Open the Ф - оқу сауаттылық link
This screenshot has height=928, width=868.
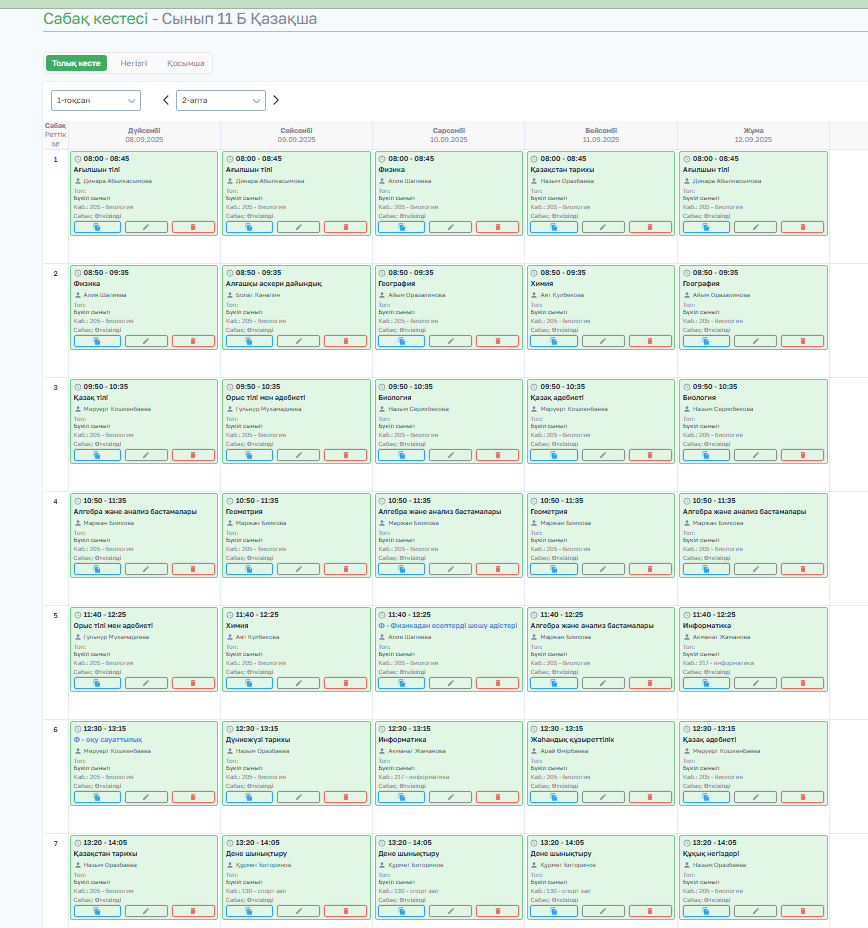pyautogui.click(x=108, y=740)
